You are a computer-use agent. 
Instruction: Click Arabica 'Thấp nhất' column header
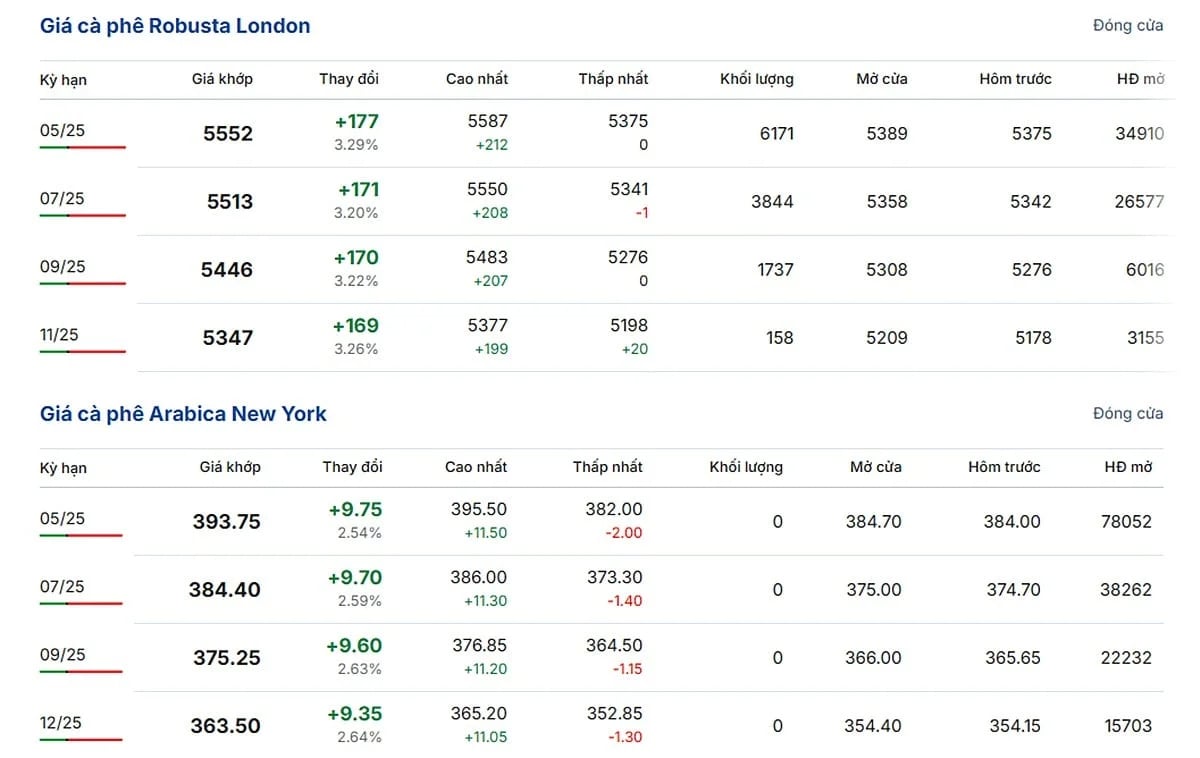(x=608, y=467)
